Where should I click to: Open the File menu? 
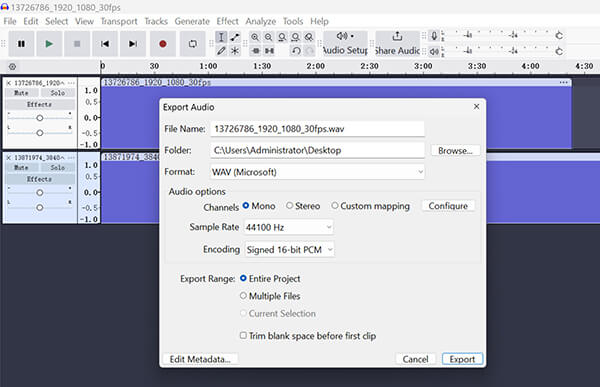click(10, 21)
